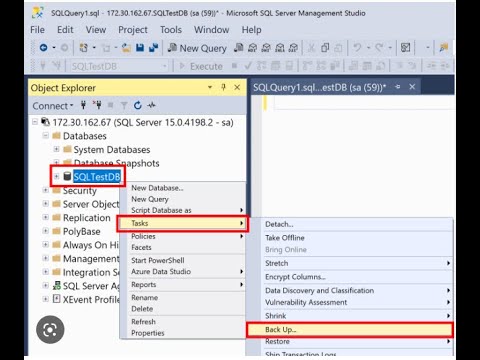Pin the SQLQuery1.sql tab

click(x=397, y=87)
